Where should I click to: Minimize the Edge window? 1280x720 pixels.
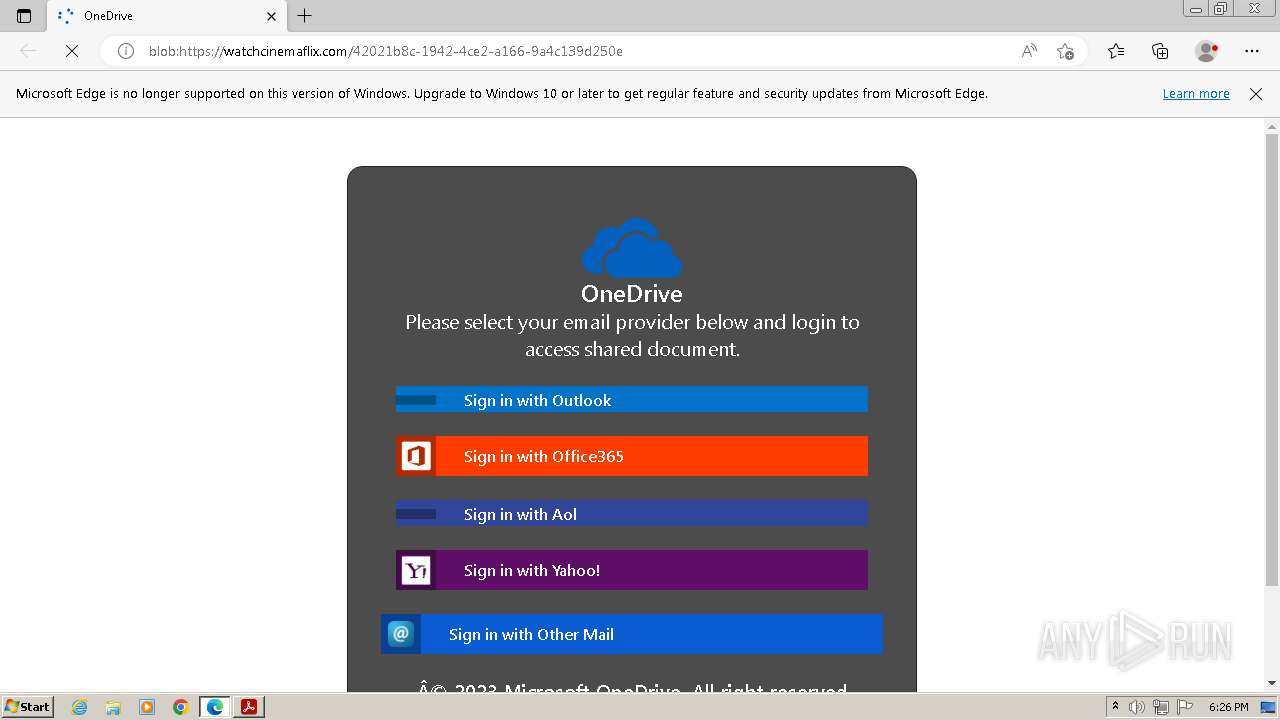(x=1196, y=9)
